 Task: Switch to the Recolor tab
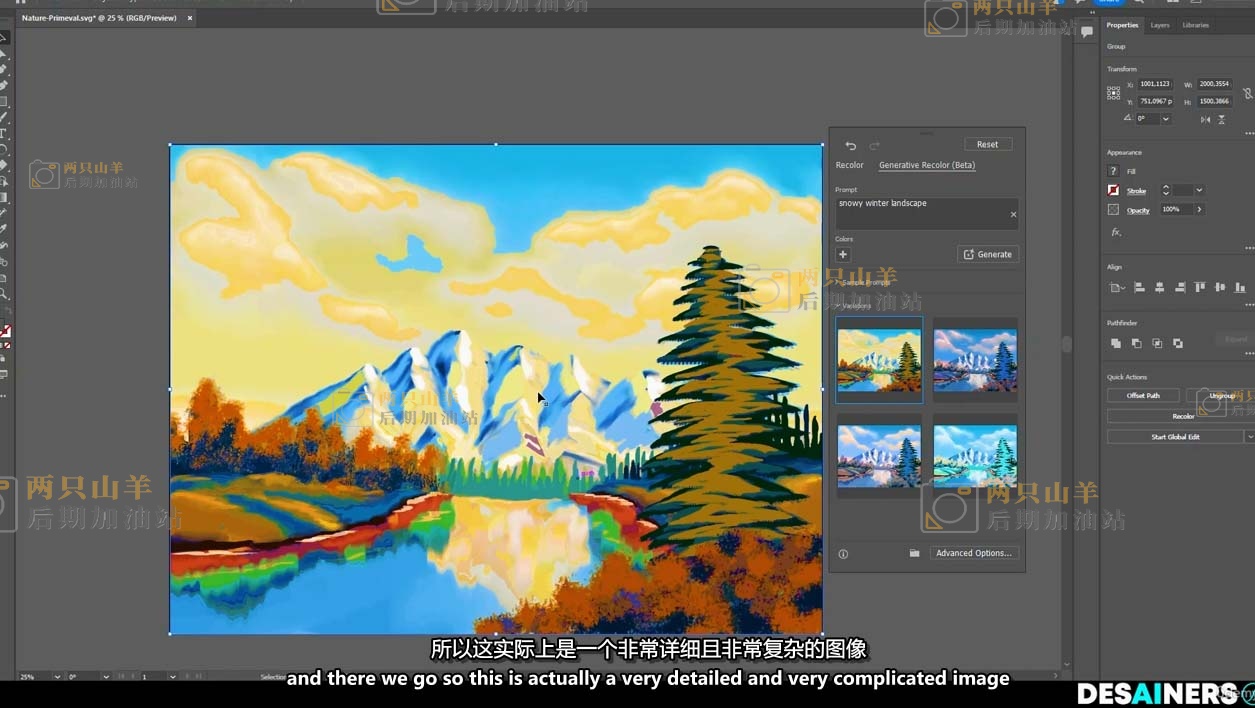tap(849, 165)
